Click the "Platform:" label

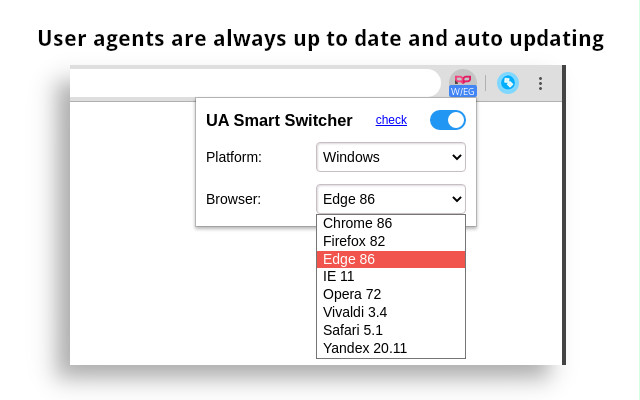coord(234,157)
